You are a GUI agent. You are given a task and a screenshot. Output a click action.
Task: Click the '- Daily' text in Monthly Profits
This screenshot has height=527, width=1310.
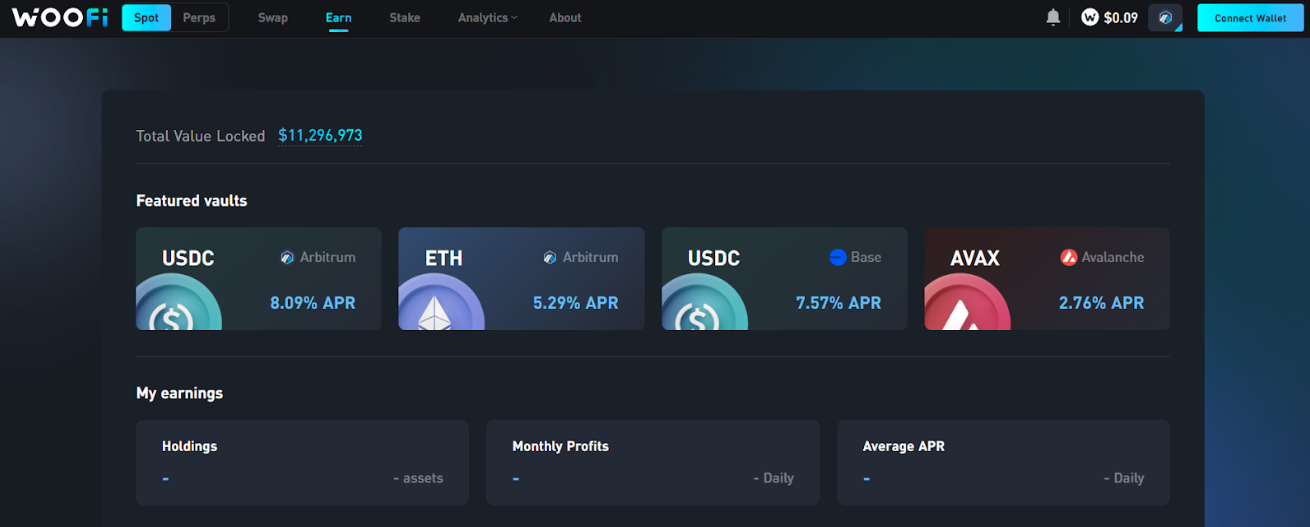(774, 478)
